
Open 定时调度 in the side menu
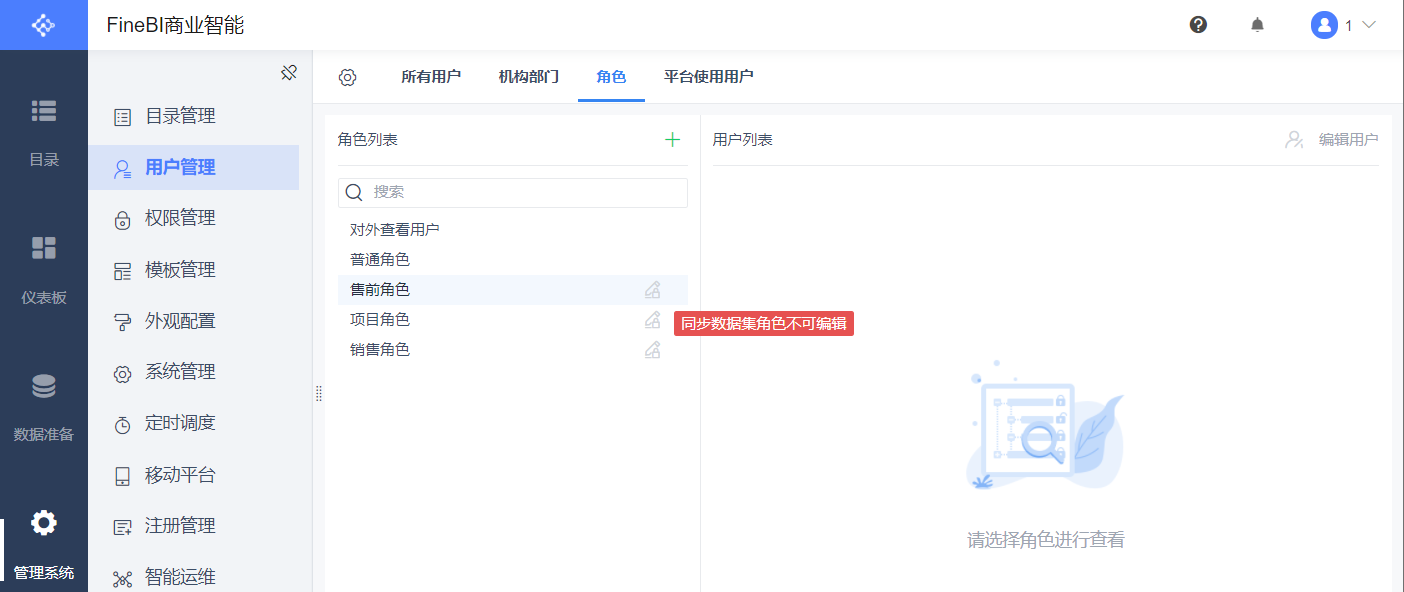180,423
